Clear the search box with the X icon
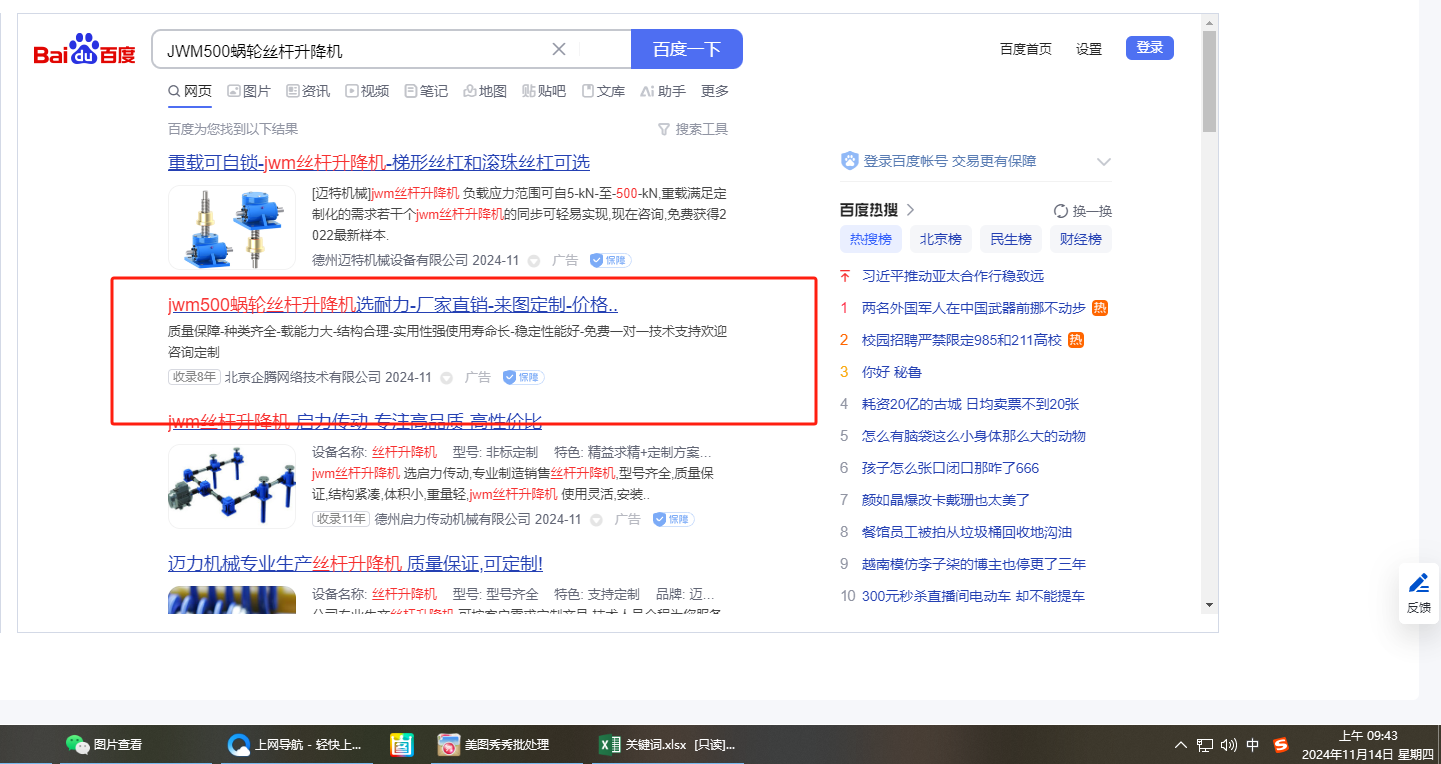Image resolution: width=1441 pixels, height=764 pixels. coord(559,49)
